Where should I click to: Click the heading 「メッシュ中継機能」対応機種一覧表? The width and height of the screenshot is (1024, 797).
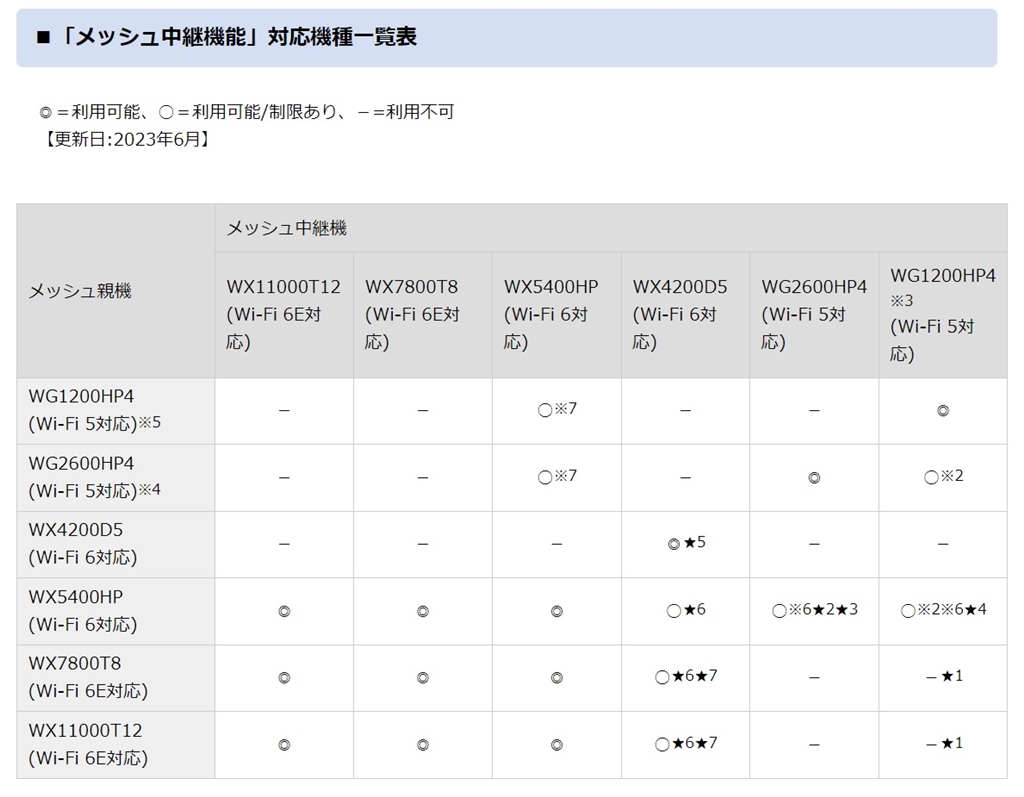pyautogui.click(x=227, y=37)
